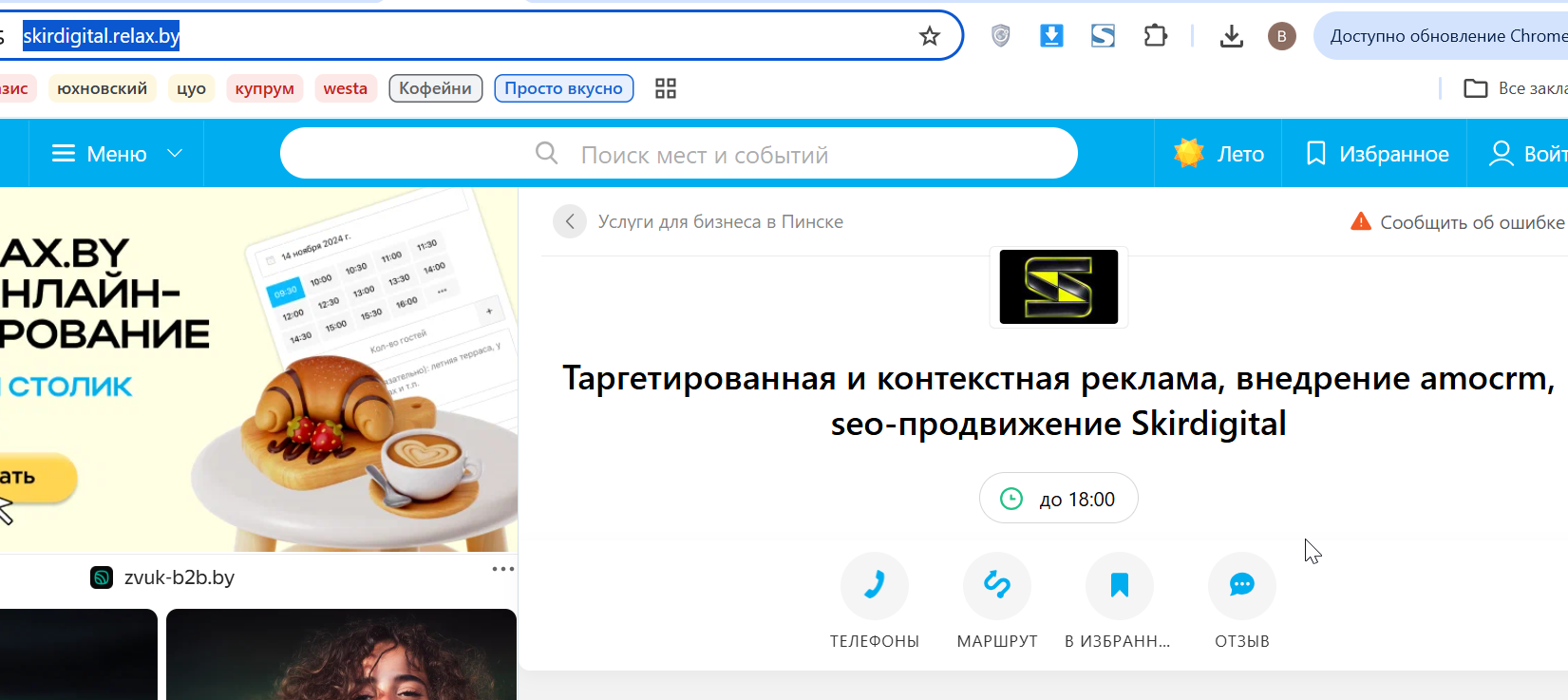1568x700 pixels.
Task: Open the shield extension icon
Action: coord(1000,36)
